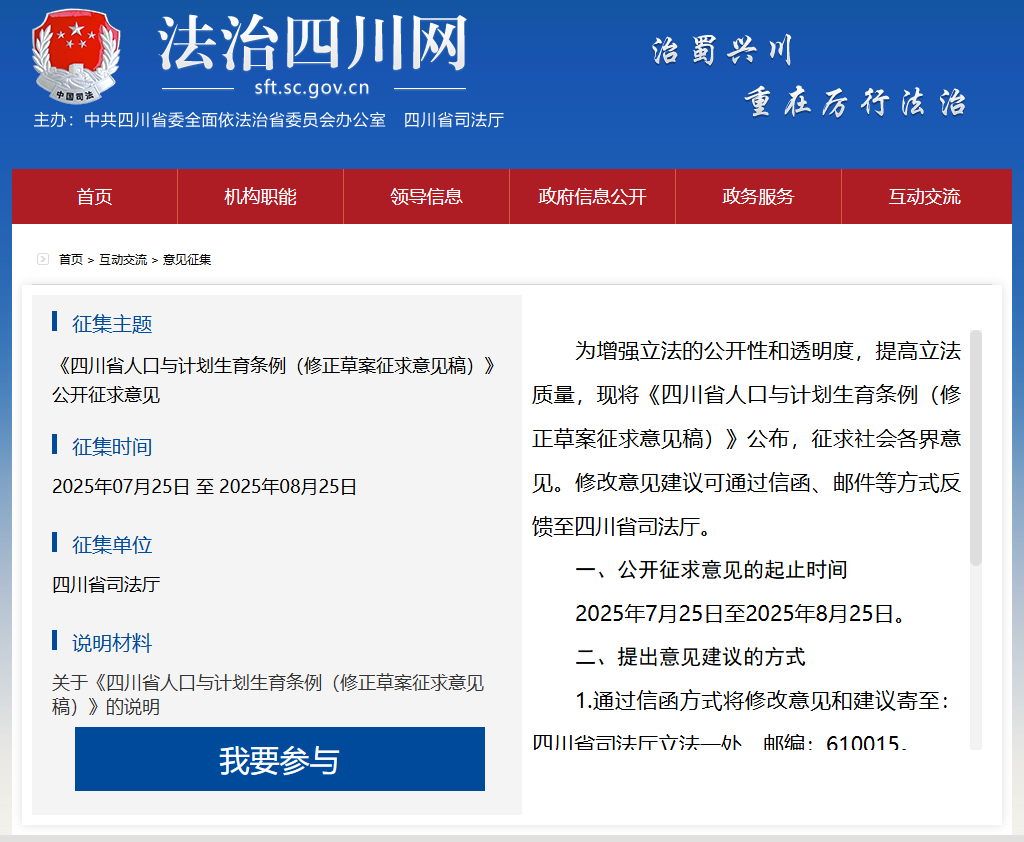Click 互动交流 in the breadcrumb trail
Image resolution: width=1024 pixels, height=842 pixels.
pos(123,260)
